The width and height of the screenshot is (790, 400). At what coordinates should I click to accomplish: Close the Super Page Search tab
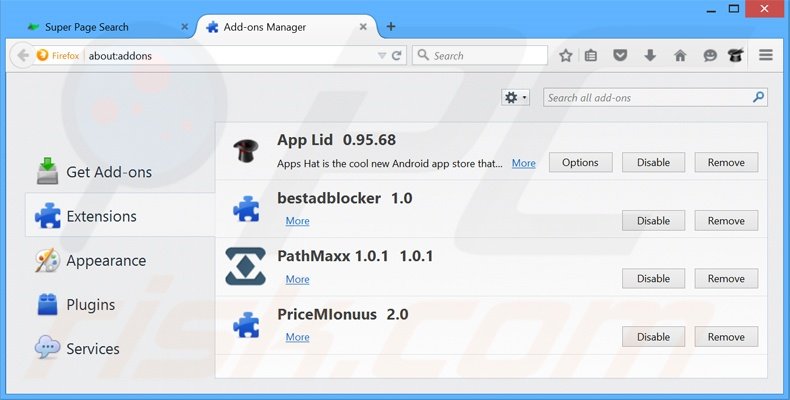184,27
